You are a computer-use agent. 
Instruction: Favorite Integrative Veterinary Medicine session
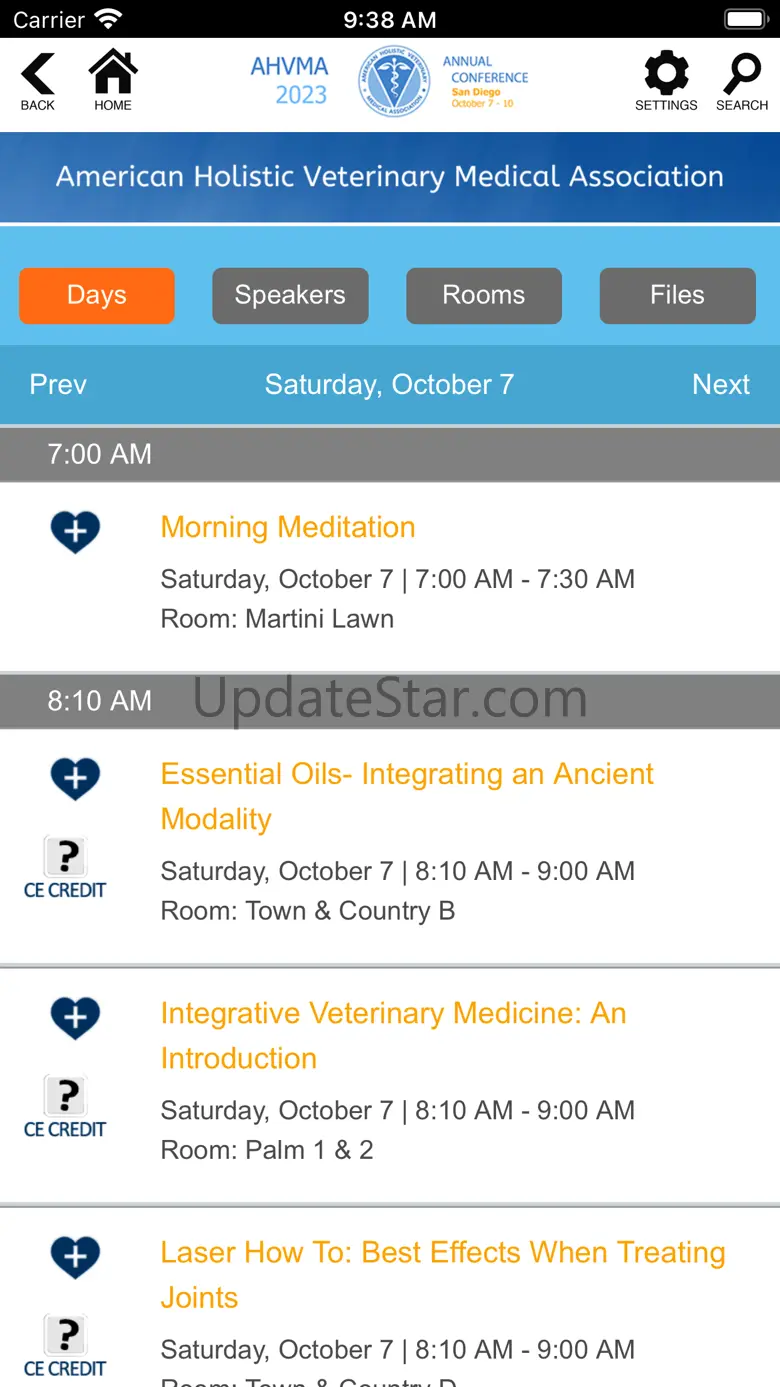(x=75, y=1018)
